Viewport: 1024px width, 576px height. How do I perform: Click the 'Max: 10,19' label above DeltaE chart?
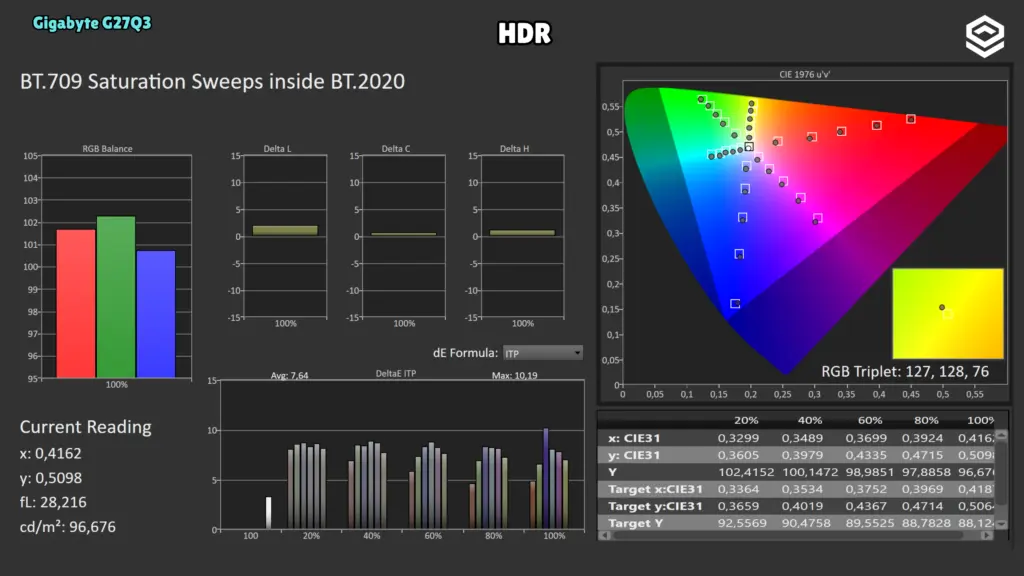pyautogui.click(x=515, y=376)
